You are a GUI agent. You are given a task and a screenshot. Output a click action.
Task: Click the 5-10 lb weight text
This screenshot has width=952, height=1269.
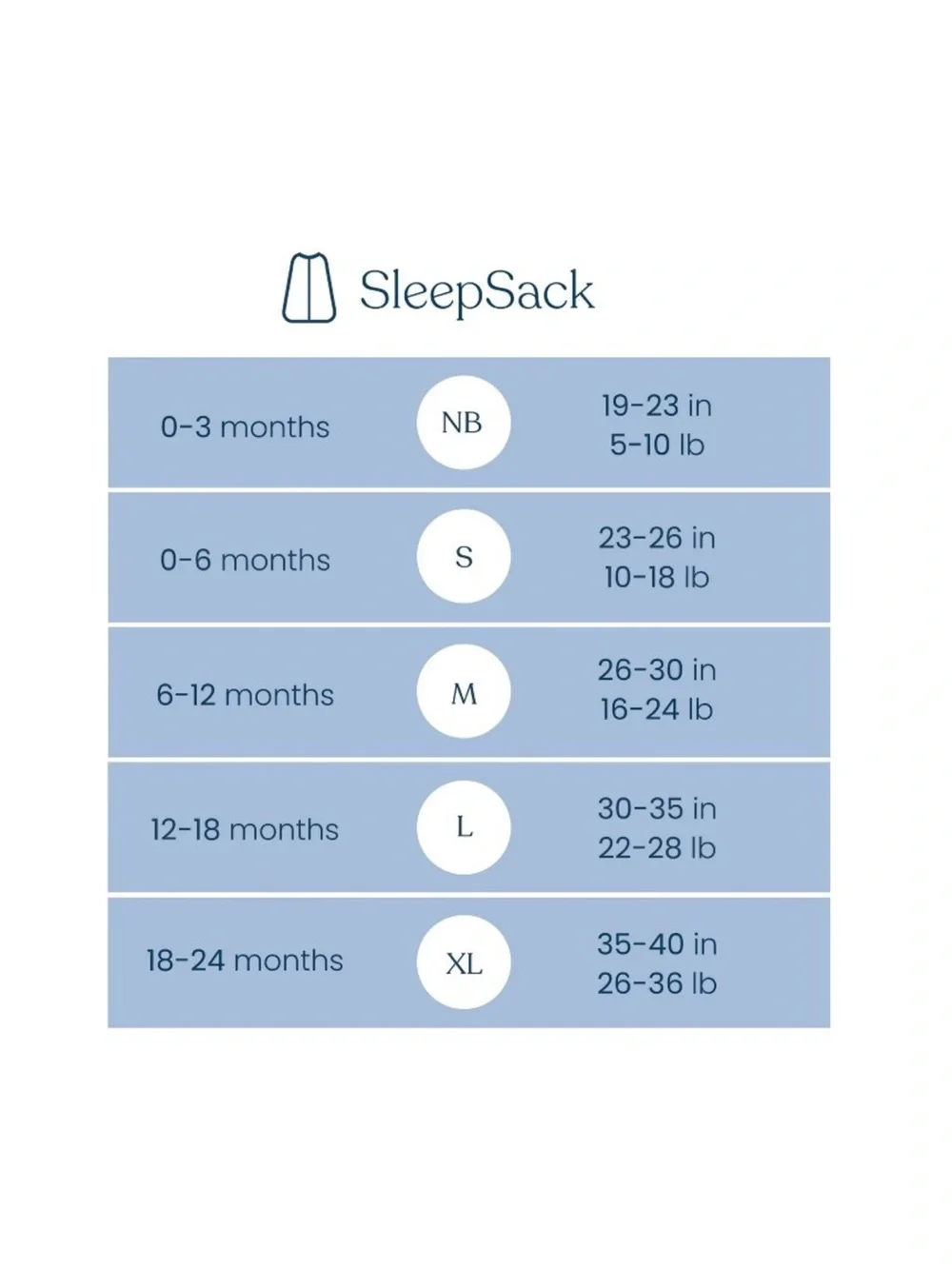tap(657, 445)
